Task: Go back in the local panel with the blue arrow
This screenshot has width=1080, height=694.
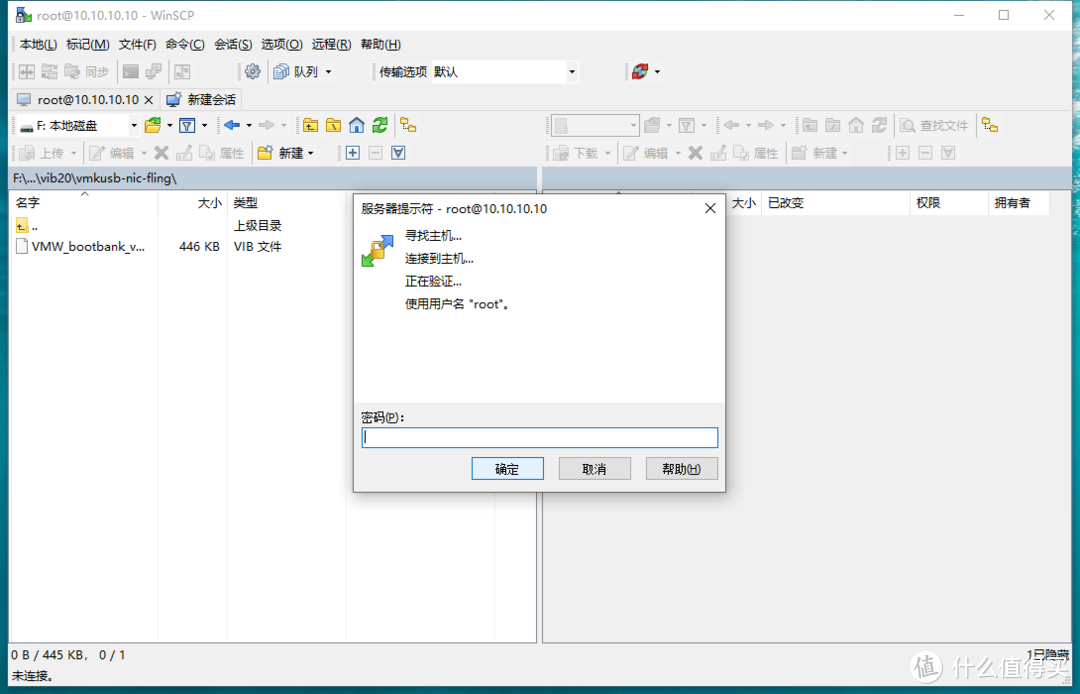Action: 232,125
